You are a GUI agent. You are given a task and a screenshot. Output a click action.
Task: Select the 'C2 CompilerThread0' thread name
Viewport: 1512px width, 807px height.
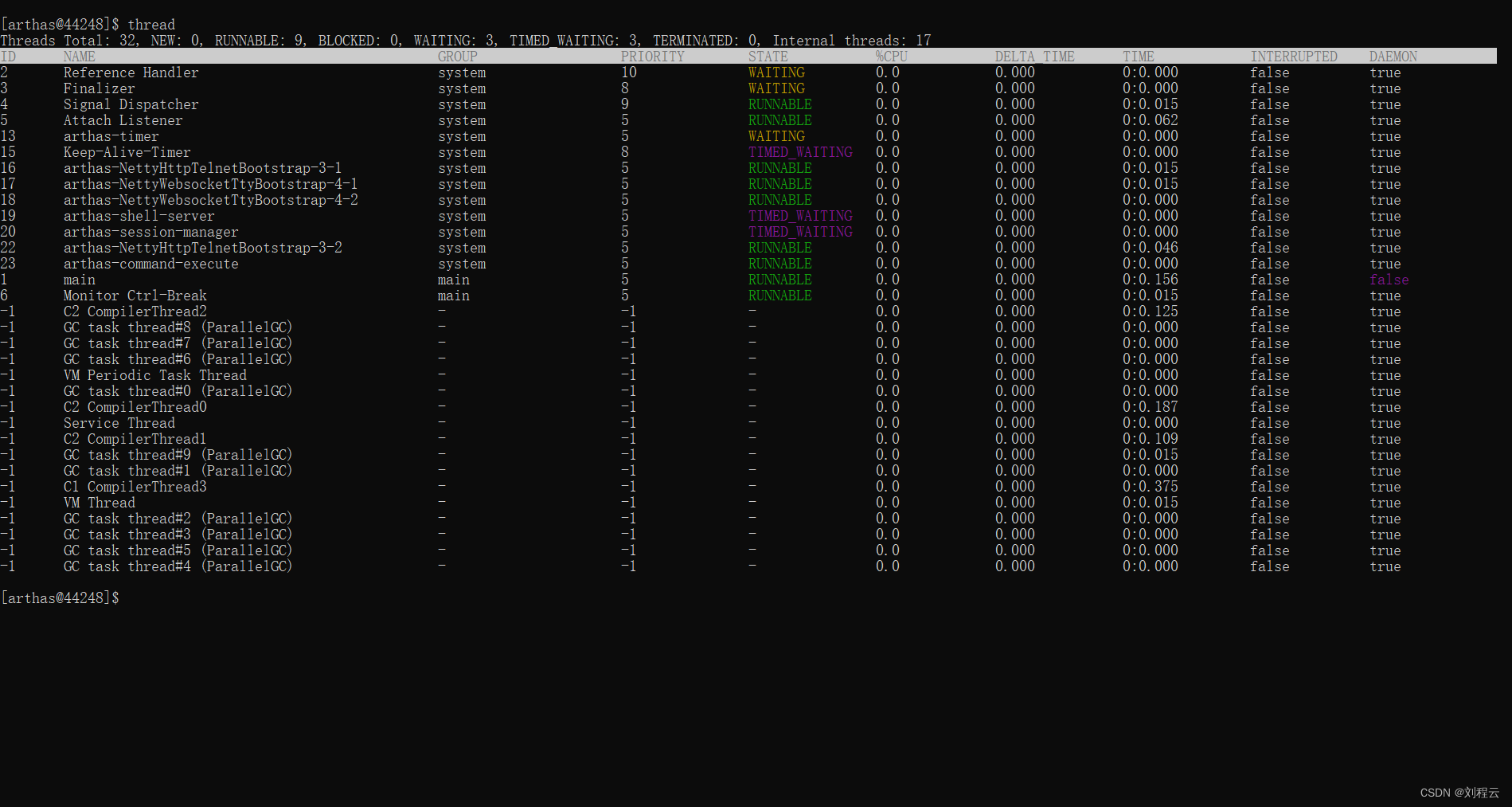coord(135,407)
